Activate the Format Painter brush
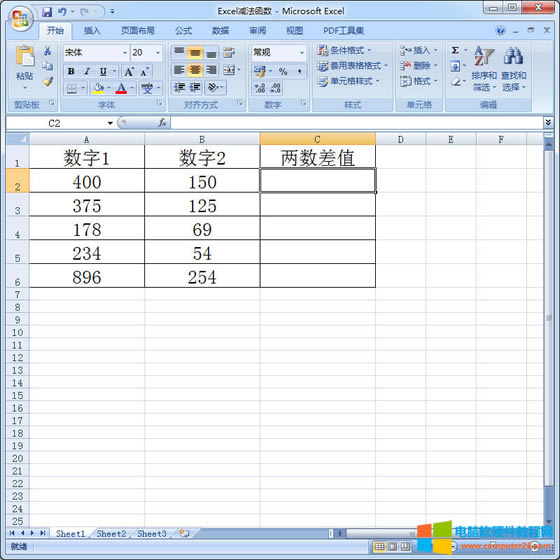560x560 pixels. (x=48, y=81)
